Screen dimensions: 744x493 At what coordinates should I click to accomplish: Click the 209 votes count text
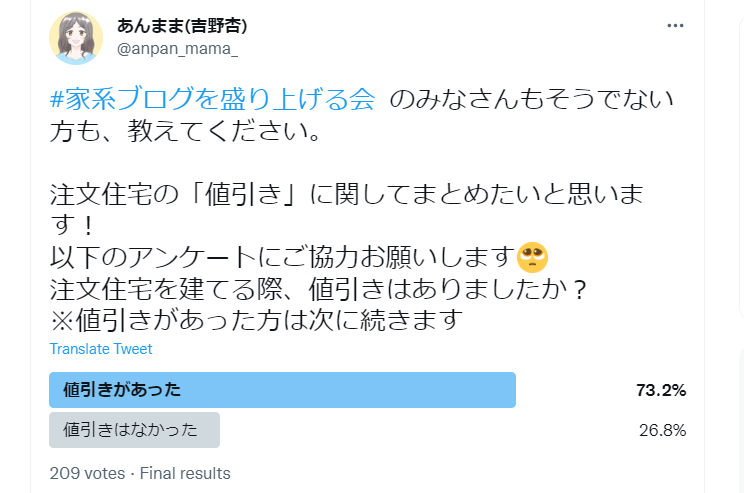pos(87,473)
